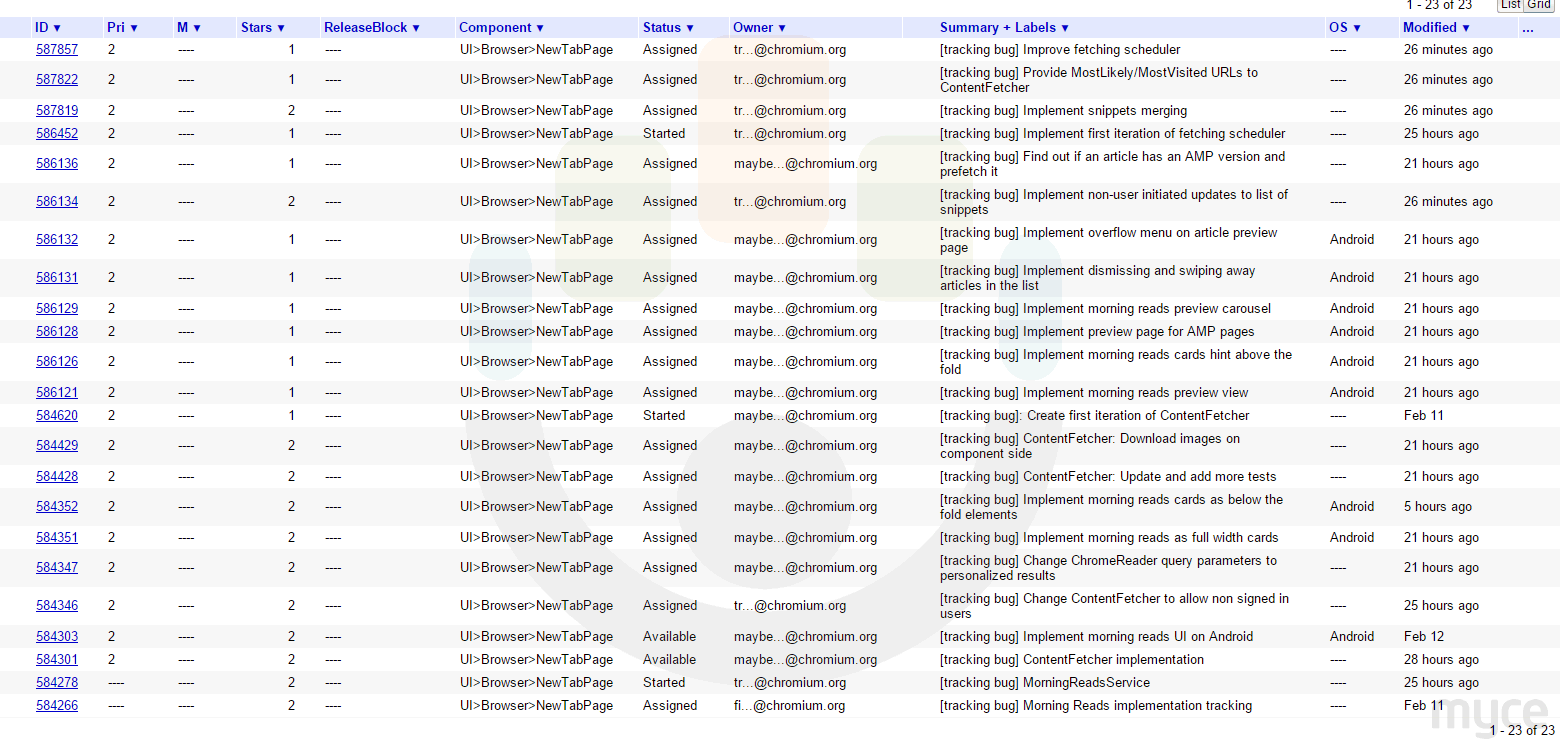
Task: Click summary 'MorningReadsService'
Action: (1086, 683)
